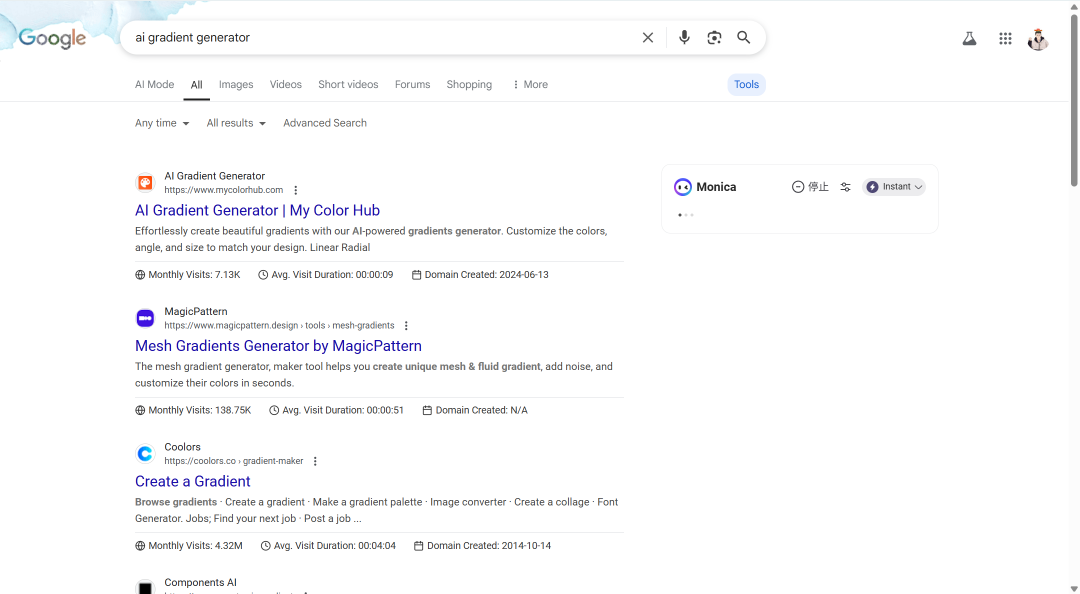Open Monica settings sliders icon
The image size is (1080, 594).
[x=845, y=187]
